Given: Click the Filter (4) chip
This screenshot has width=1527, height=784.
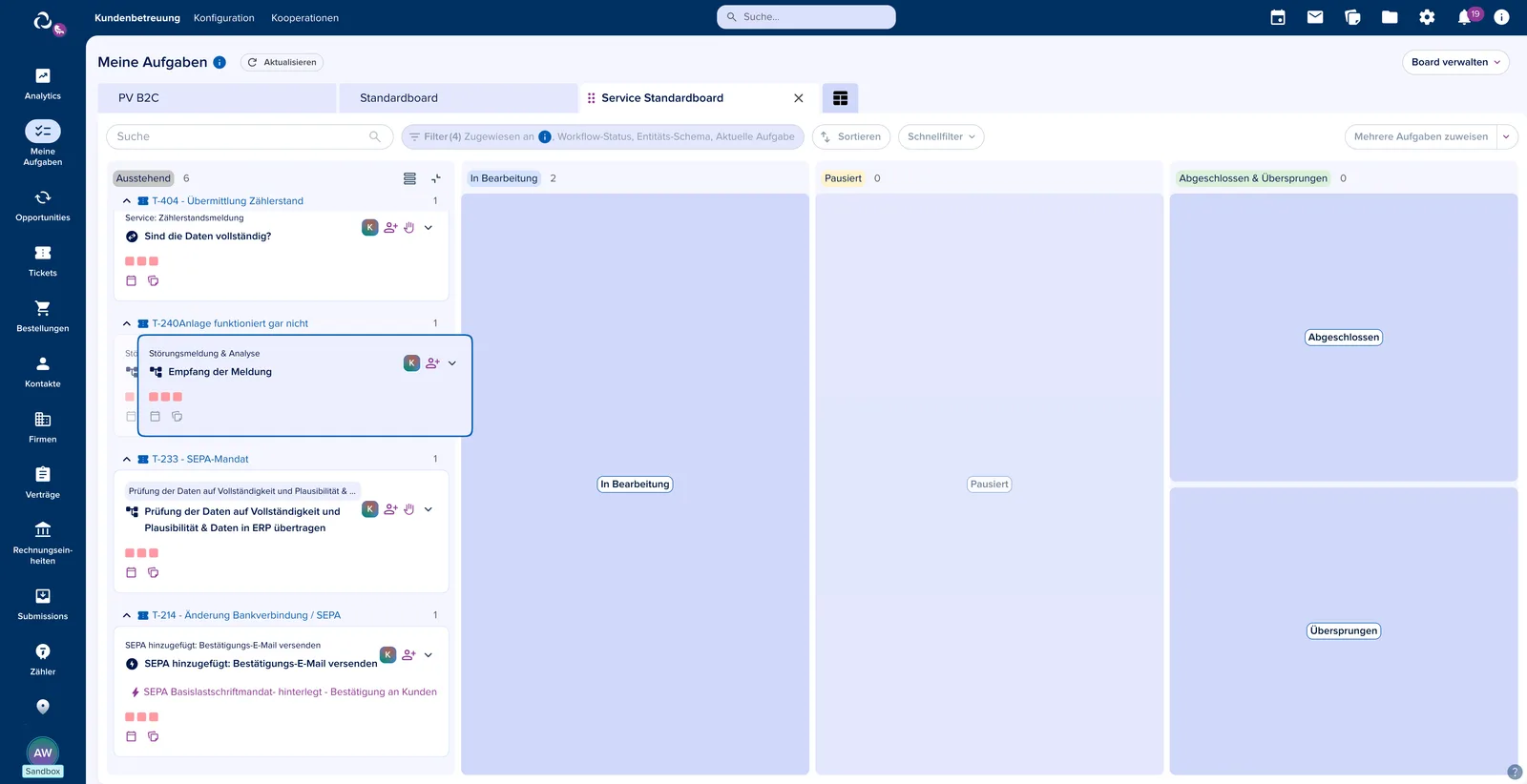Looking at the screenshot, I should tap(602, 136).
